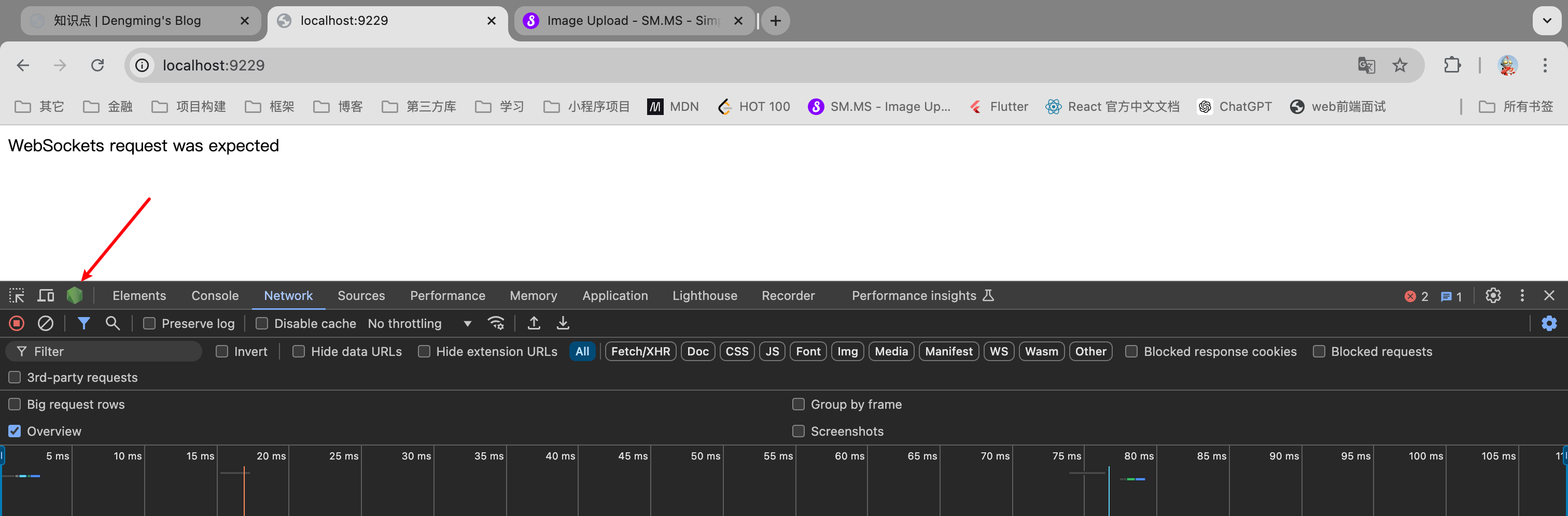1568x516 pixels.
Task: Check Blocked response cookies
Action: (x=1131, y=351)
